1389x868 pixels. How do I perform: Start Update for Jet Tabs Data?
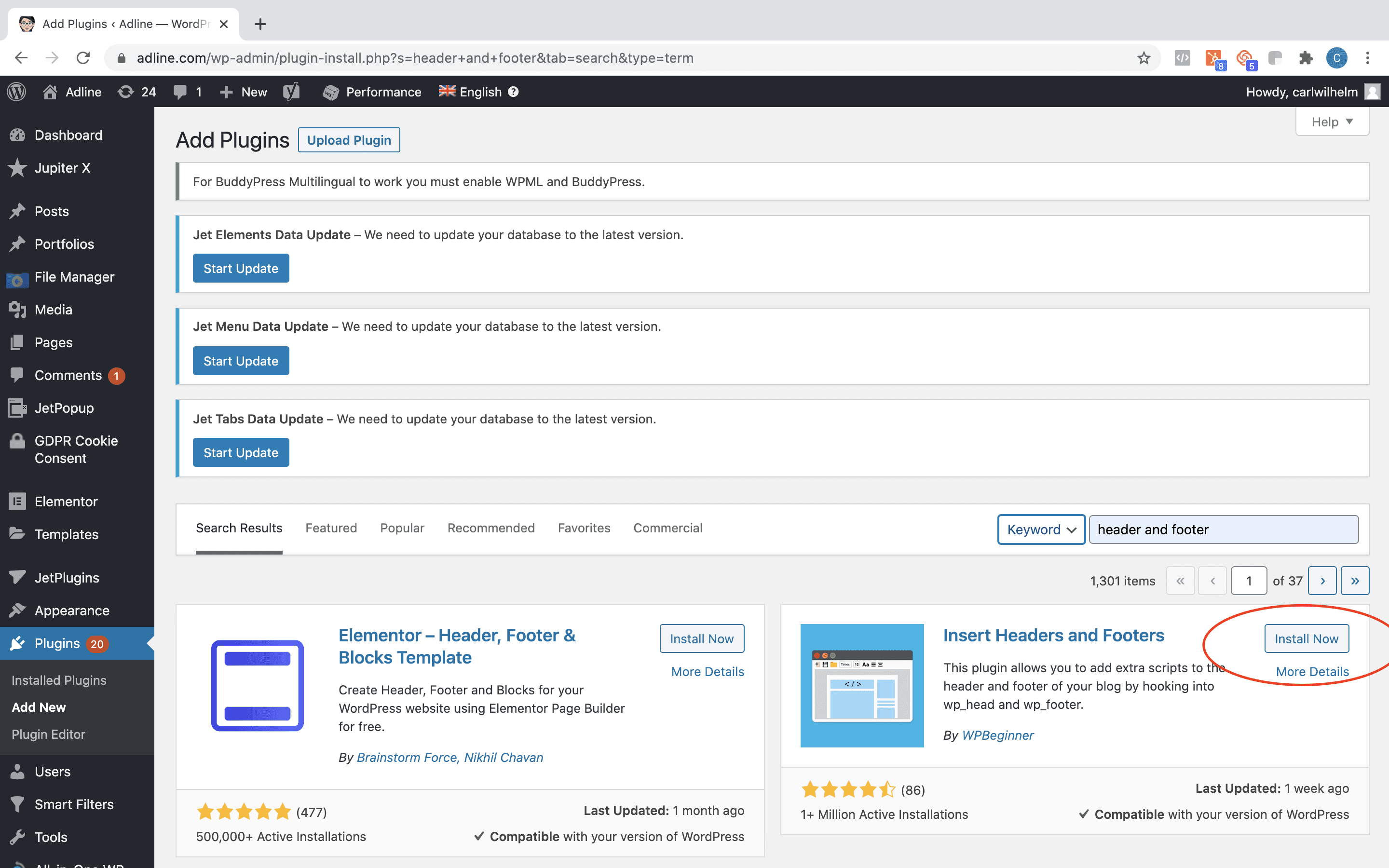pos(241,452)
